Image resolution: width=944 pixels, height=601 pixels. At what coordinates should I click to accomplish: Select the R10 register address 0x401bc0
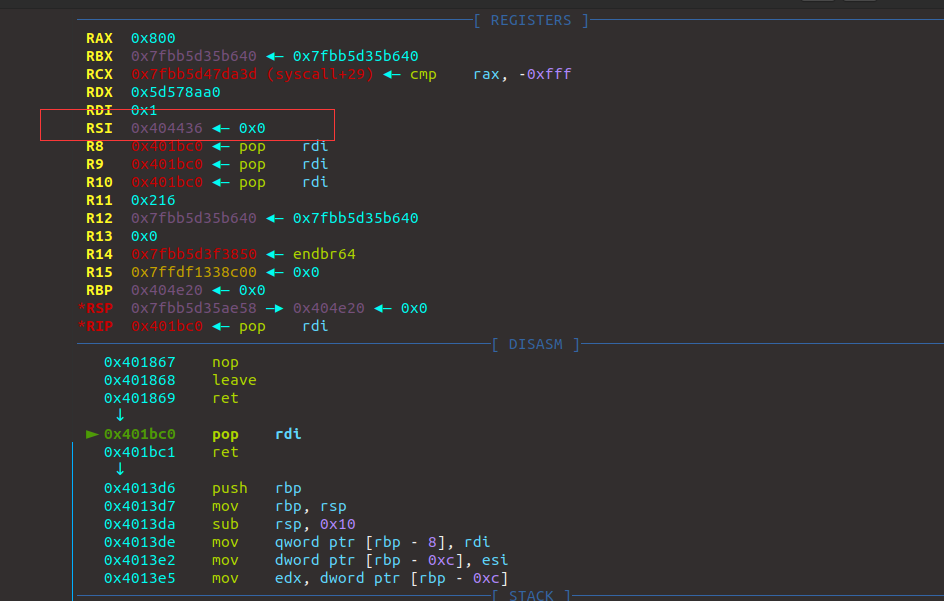pyautogui.click(x=167, y=182)
